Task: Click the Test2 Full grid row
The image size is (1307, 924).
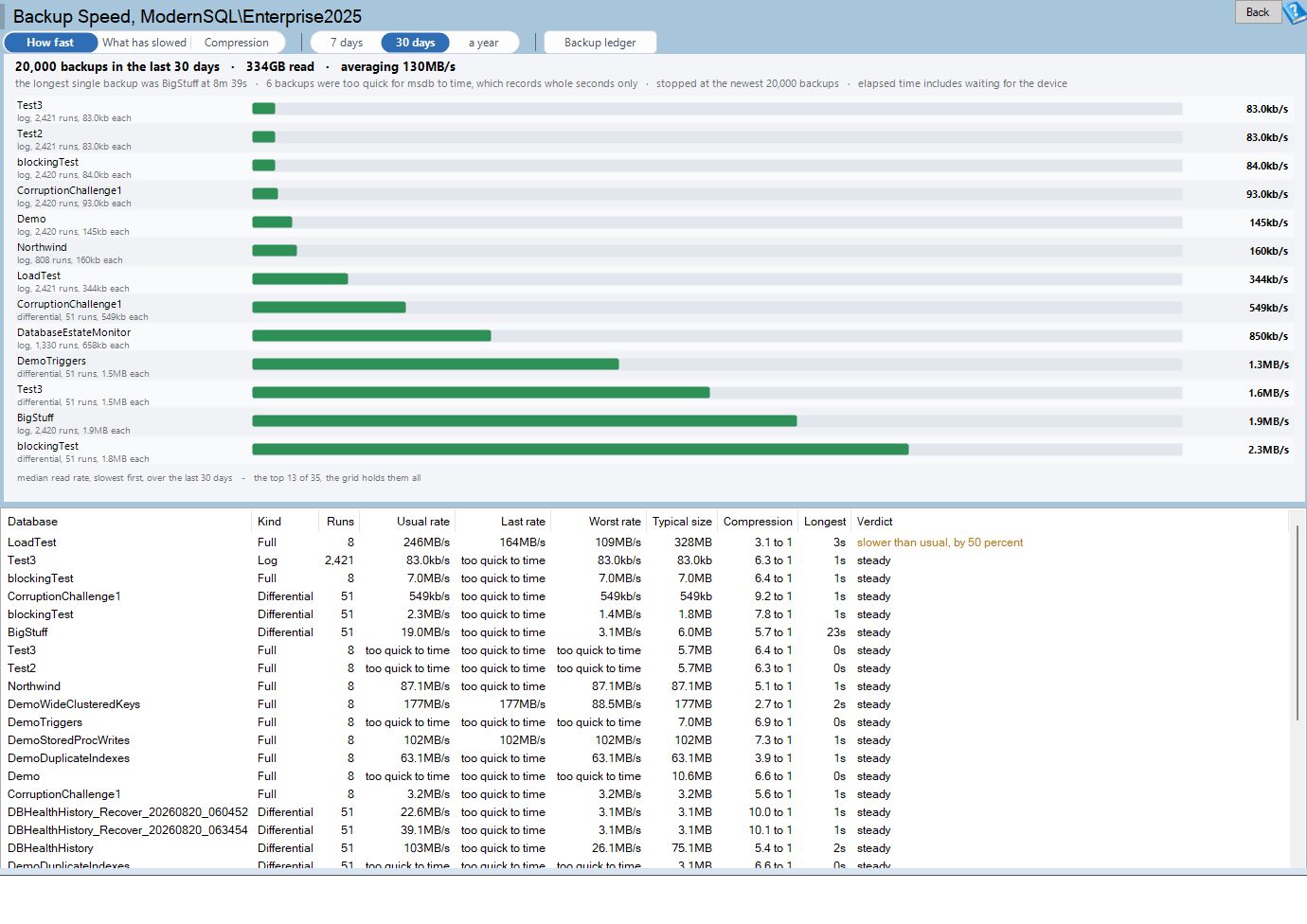Action: pyautogui.click(x=644, y=668)
